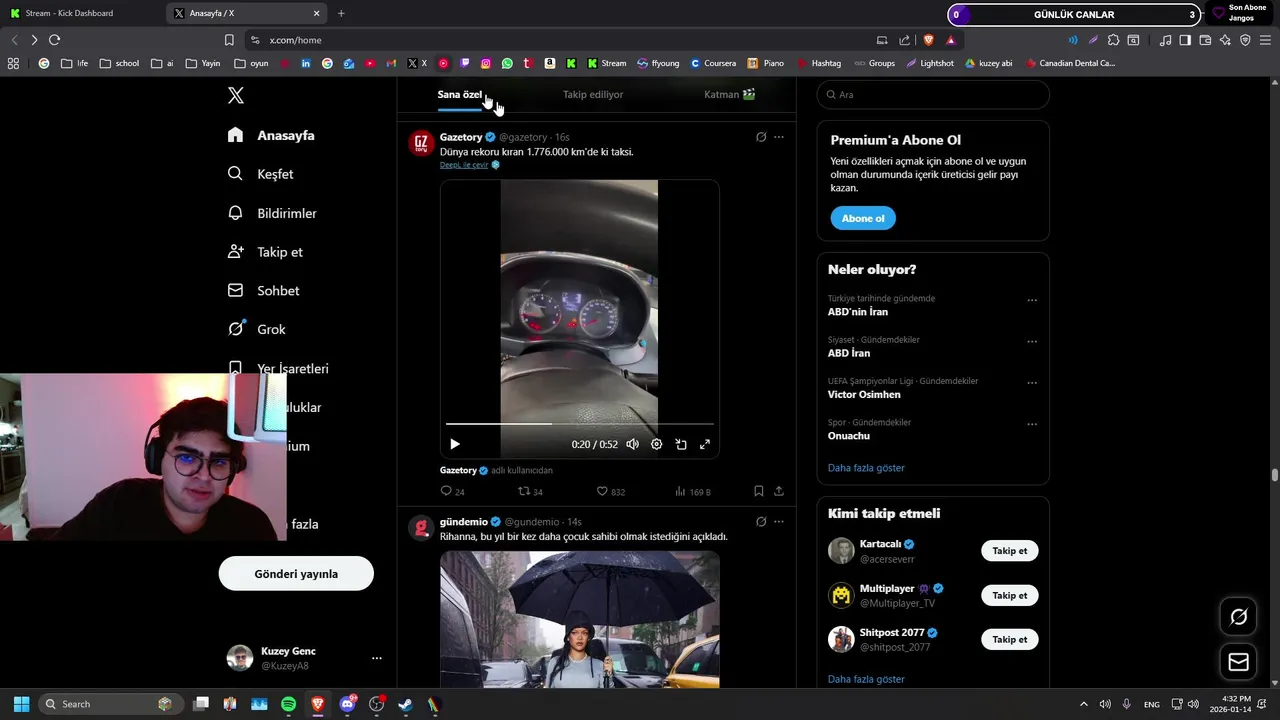Share the Gazetory post
1280x720 pixels.
pos(779,491)
